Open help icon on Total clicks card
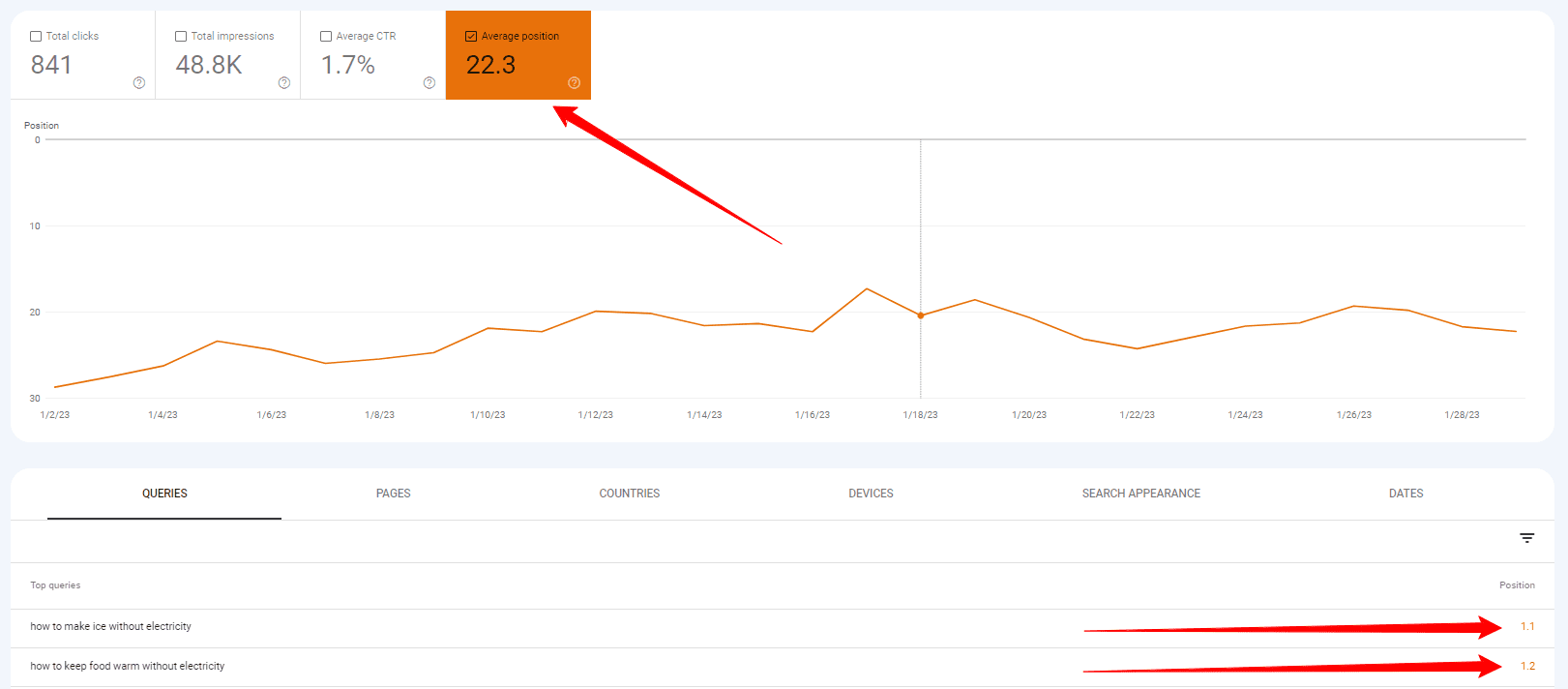Screen dimensions: 1568x689 139,83
